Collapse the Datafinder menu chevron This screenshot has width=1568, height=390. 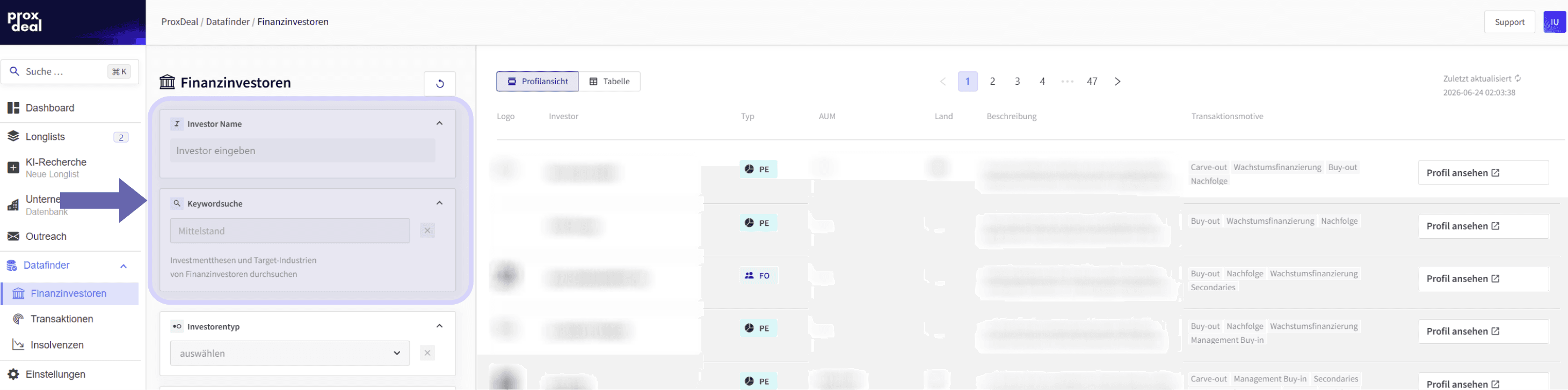pyautogui.click(x=124, y=266)
